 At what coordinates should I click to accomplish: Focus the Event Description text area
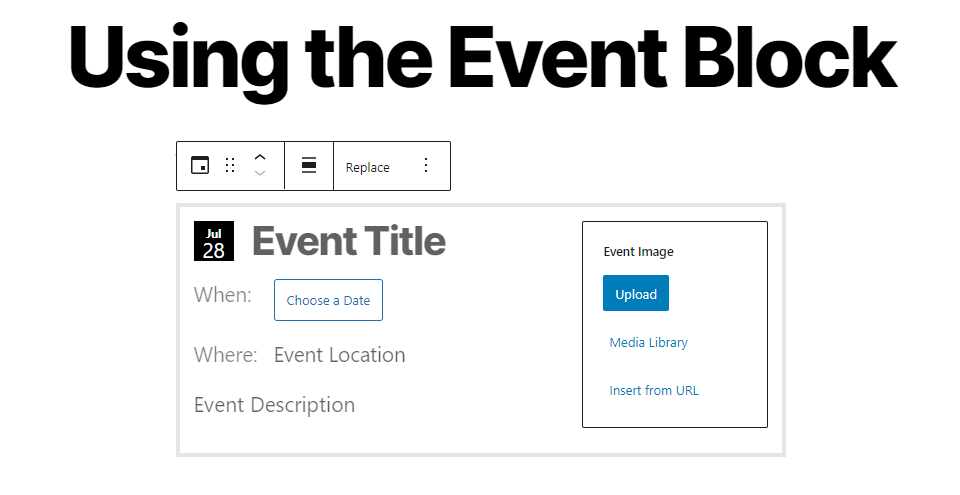274,405
